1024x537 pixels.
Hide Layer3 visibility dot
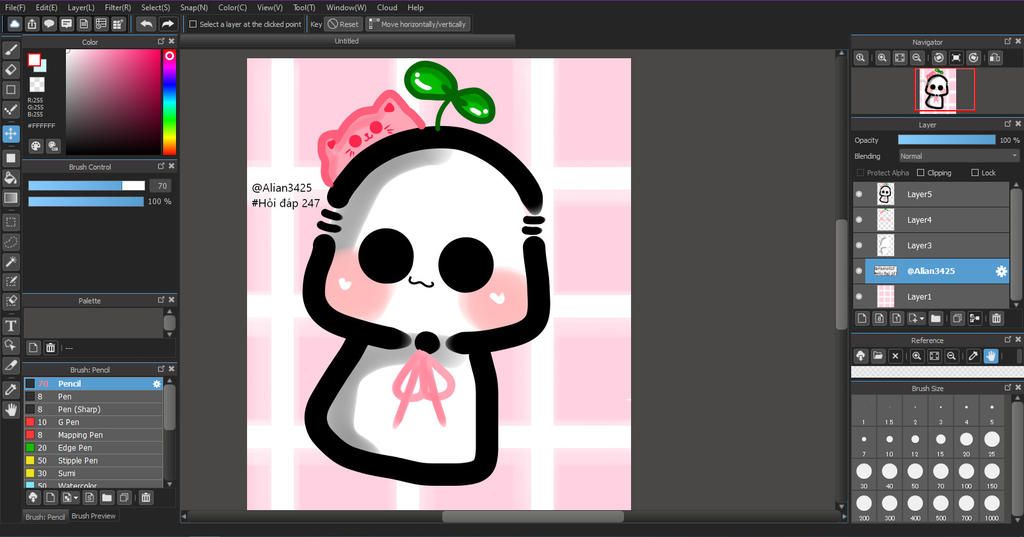pos(859,245)
